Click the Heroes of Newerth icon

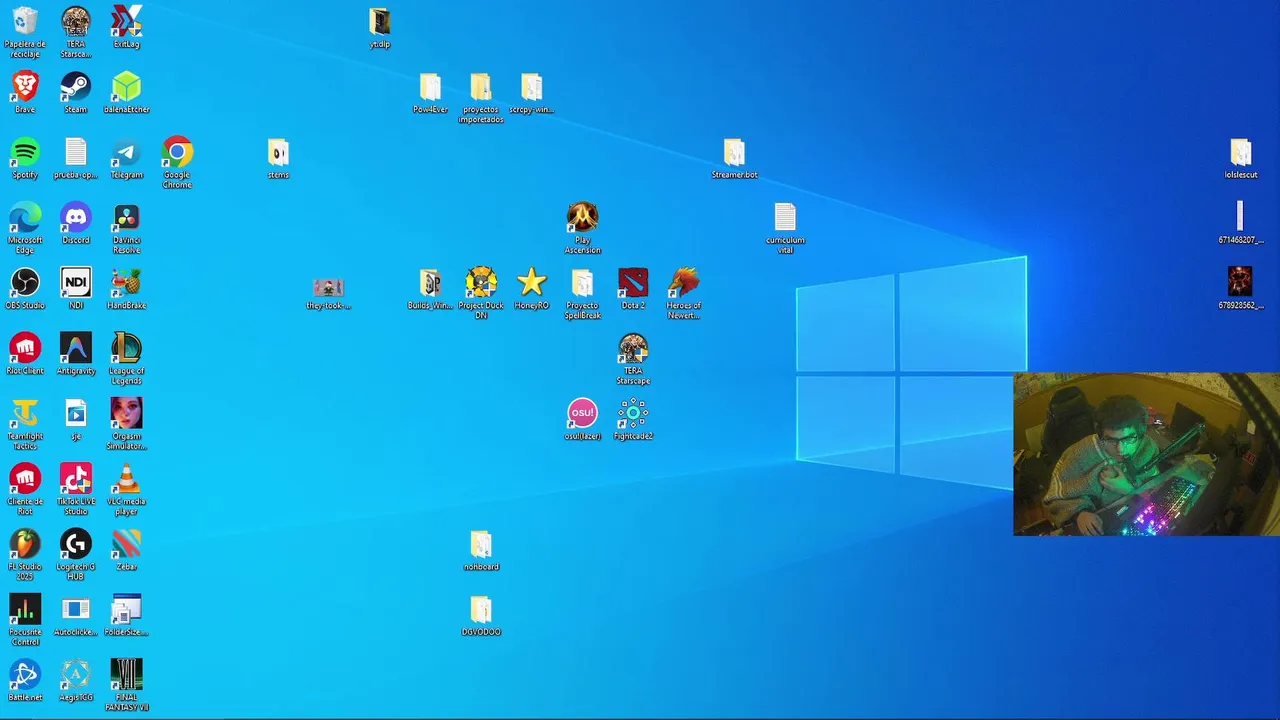(684, 283)
